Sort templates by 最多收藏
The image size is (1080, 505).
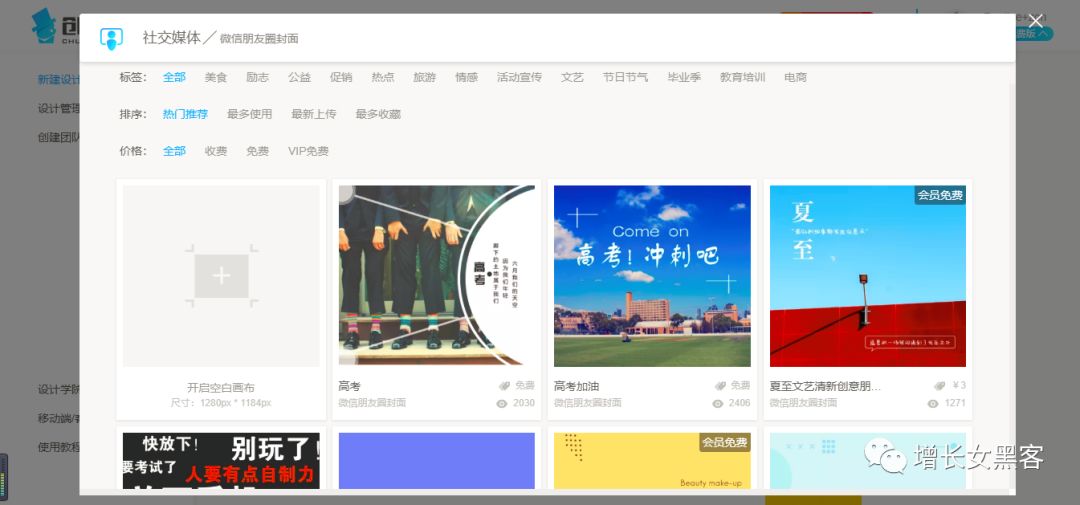point(378,114)
